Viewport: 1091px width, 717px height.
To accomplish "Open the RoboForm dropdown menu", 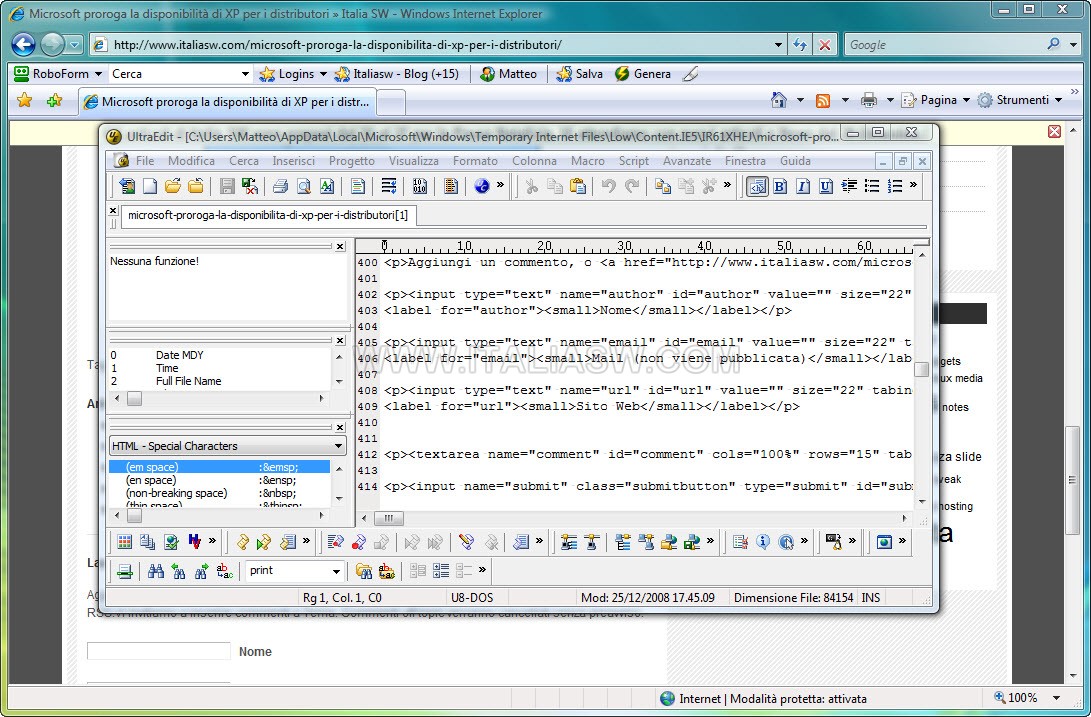I will (x=98, y=74).
